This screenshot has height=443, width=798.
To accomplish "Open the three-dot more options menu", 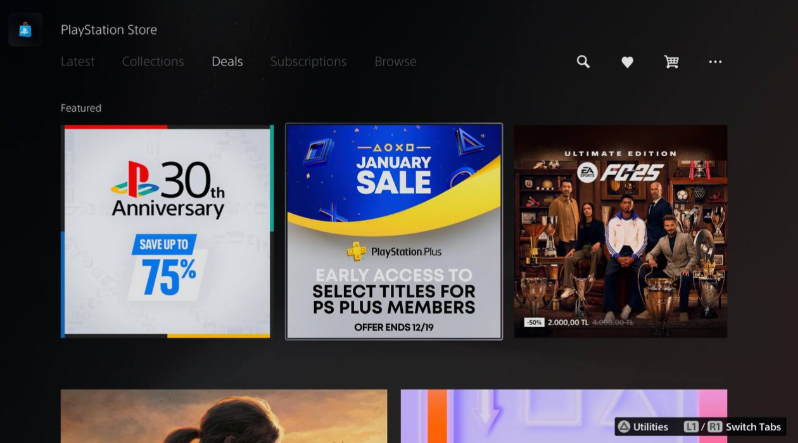I will tap(715, 62).
